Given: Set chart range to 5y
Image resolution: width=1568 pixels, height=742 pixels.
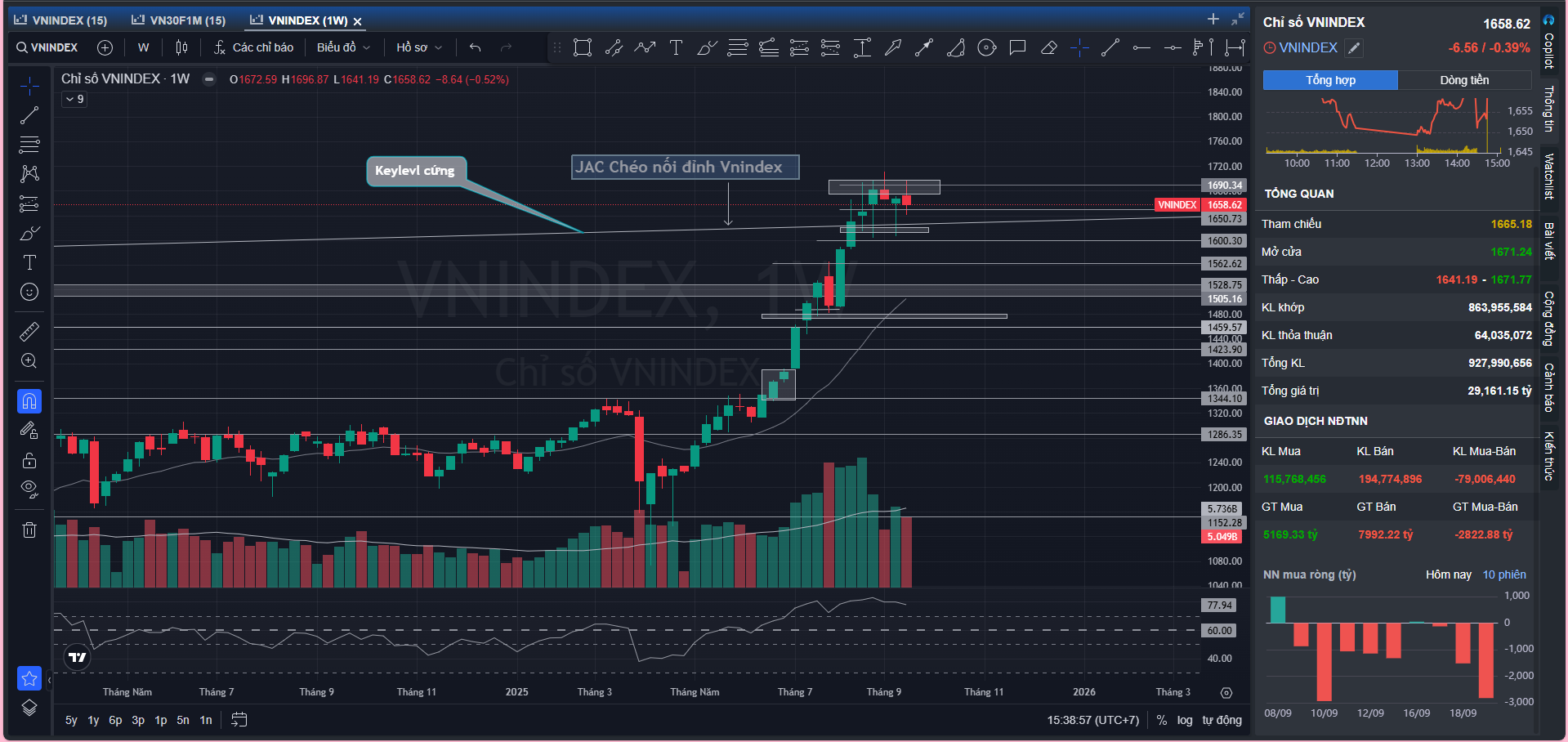Looking at the screenshot, I should (x=71, y=720).
